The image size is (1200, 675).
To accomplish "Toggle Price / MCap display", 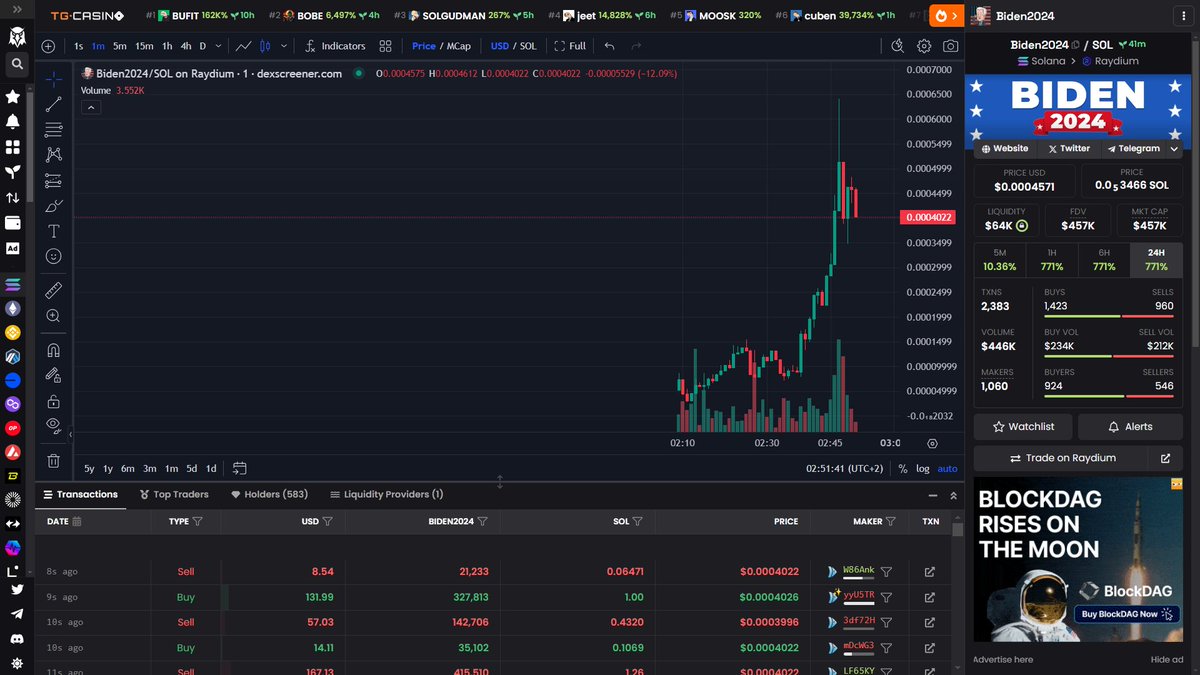I will click(441, 46).
